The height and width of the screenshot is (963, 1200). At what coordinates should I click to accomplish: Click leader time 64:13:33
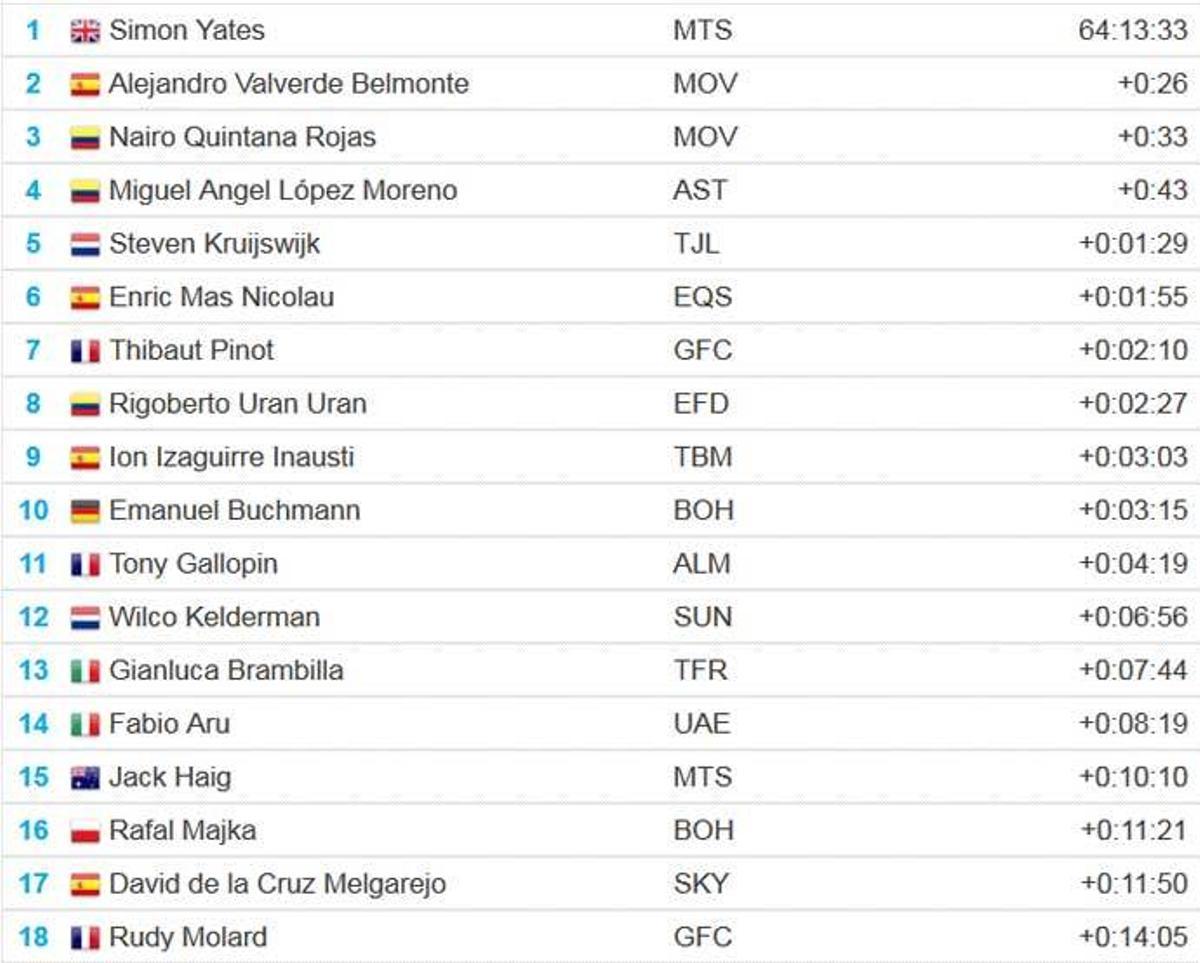(x=1133, y=31)
